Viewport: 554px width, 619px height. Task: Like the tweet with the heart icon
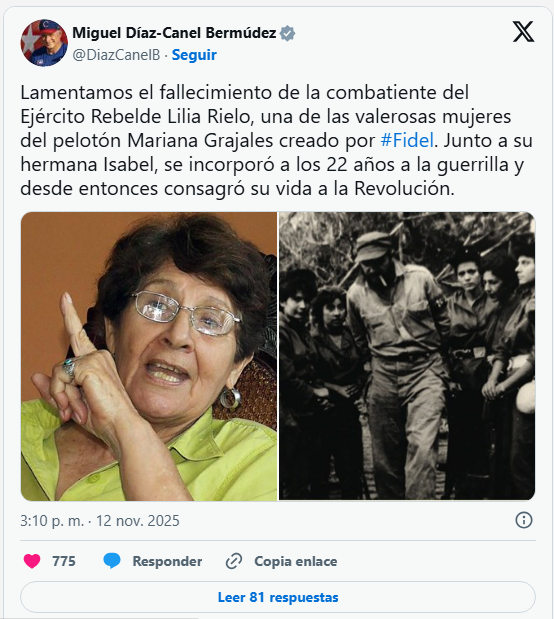tap(32, 561)
